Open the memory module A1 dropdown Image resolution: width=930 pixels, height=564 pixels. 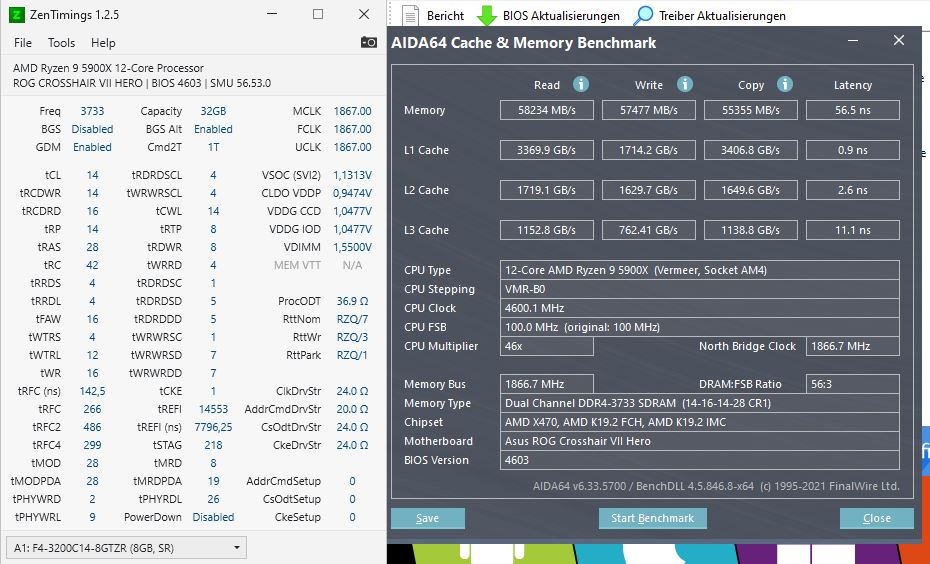click(126, 548)
